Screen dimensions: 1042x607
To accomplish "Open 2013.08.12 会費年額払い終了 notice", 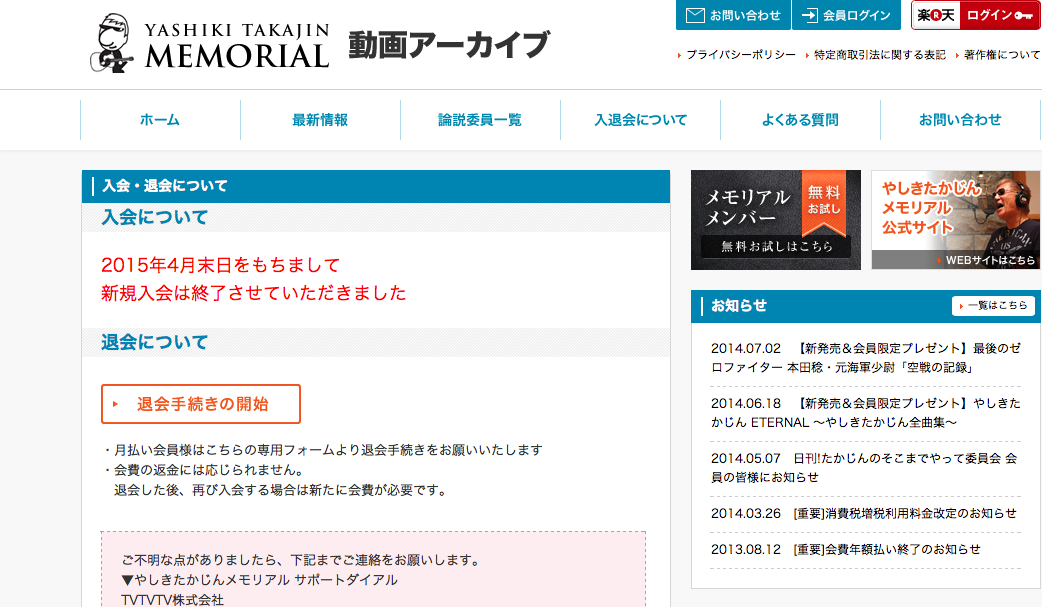I will 846,549.
